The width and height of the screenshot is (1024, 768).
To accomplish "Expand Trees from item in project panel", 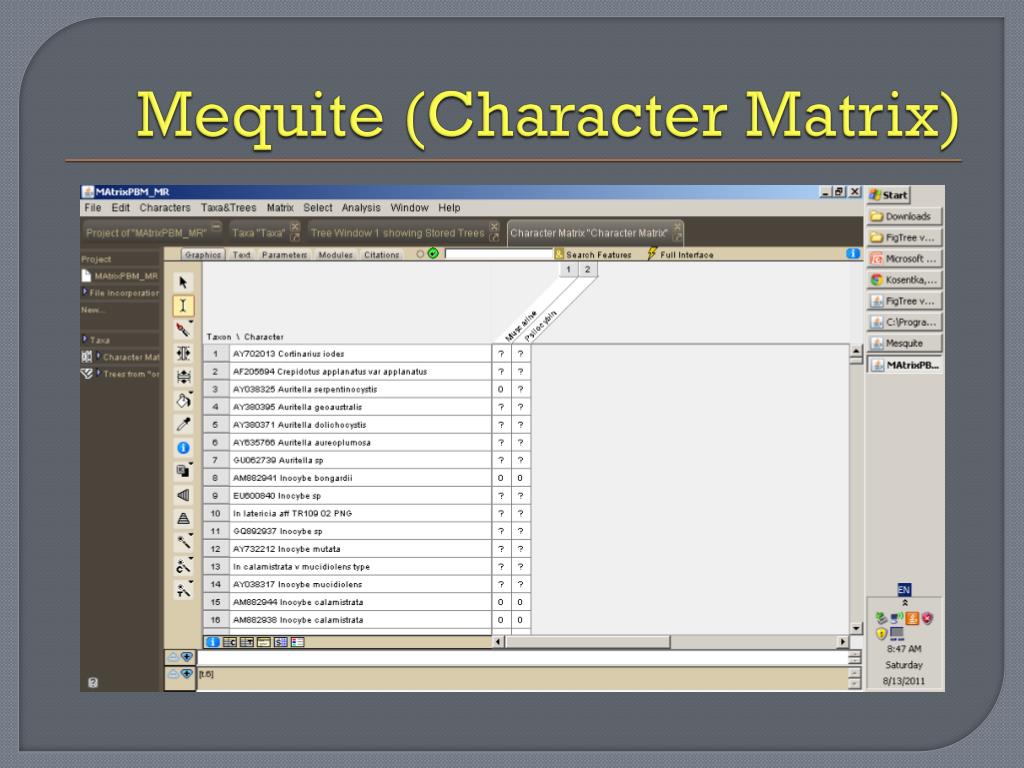I will tap(99, 373).
